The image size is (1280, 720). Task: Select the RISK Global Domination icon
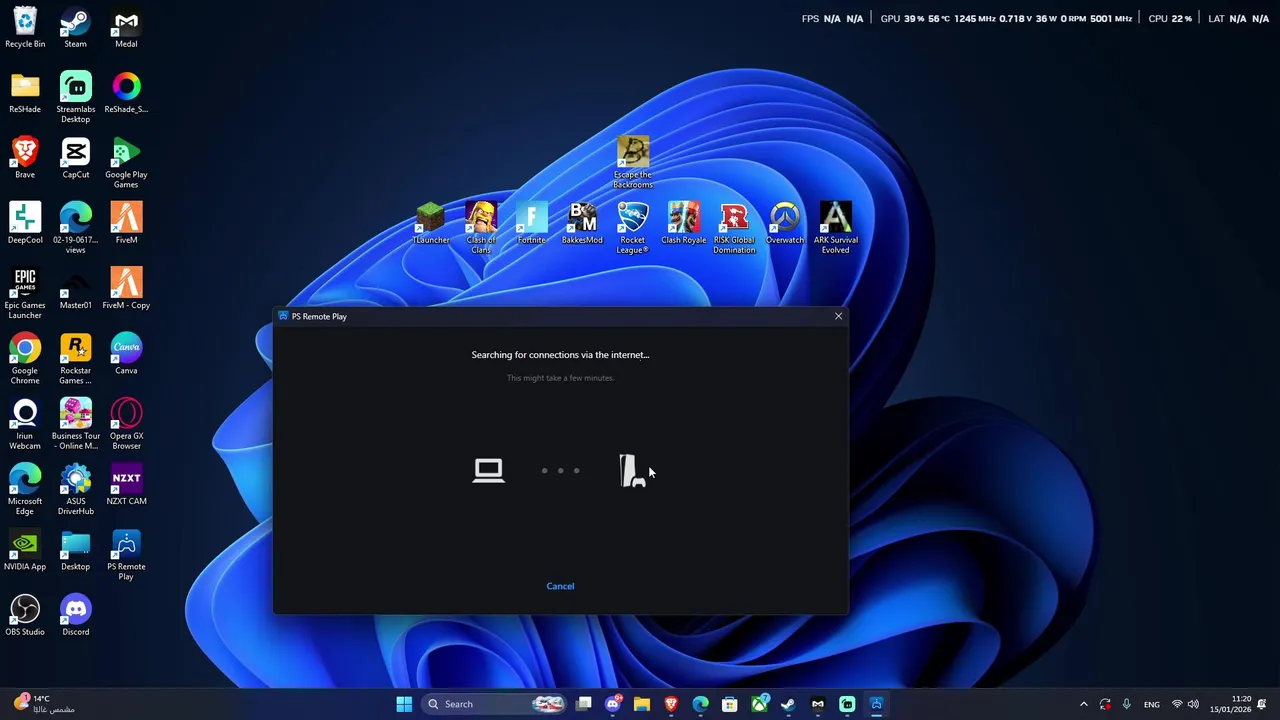pos(734,228)
